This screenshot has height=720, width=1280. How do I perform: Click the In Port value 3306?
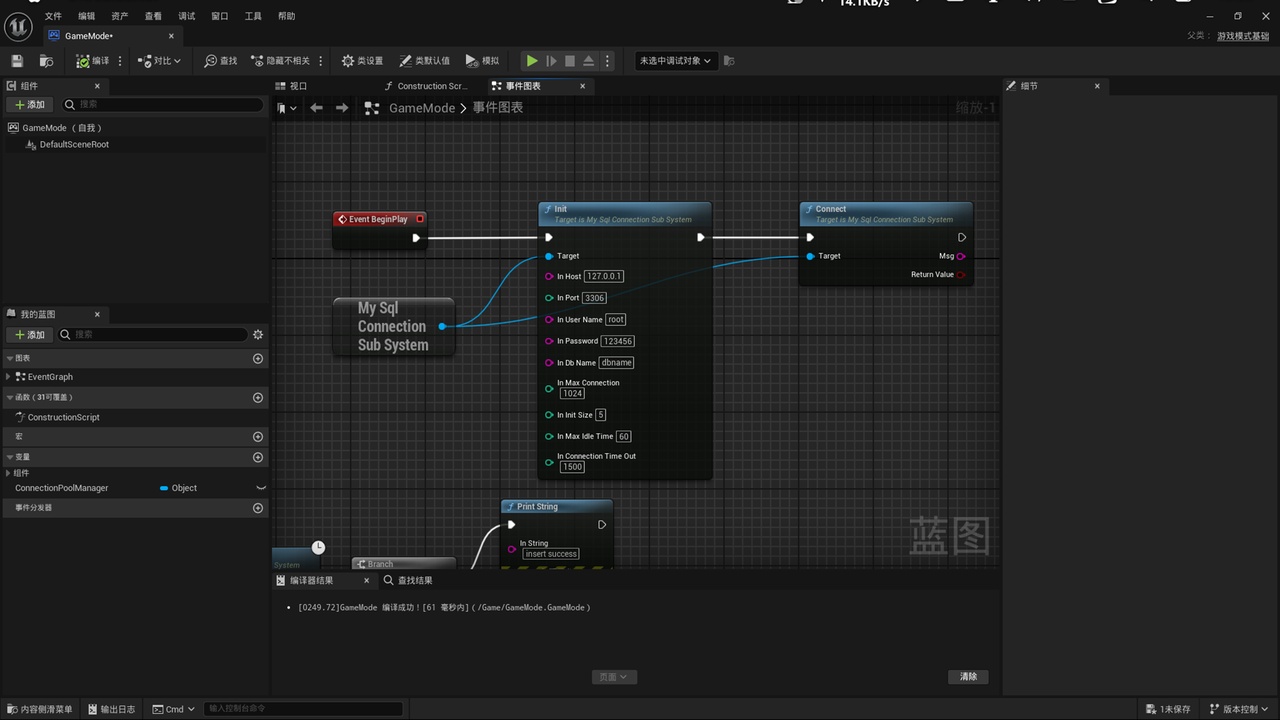click(595, 298)
